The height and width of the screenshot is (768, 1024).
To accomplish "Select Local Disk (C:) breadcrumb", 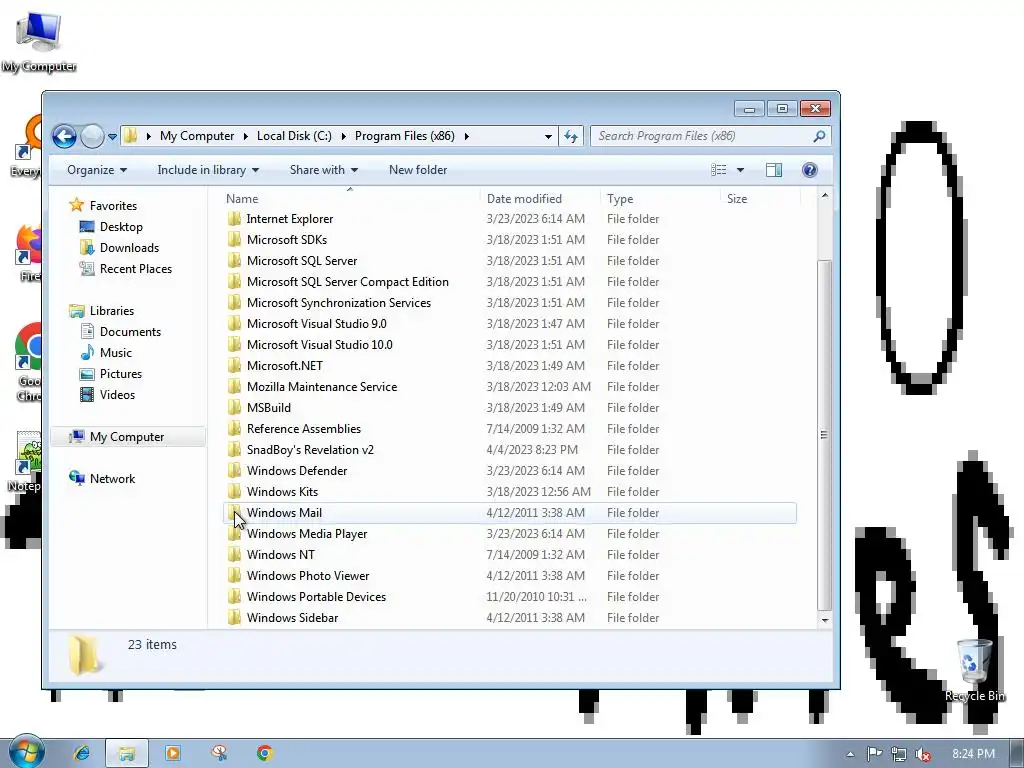I will [294, 136].
